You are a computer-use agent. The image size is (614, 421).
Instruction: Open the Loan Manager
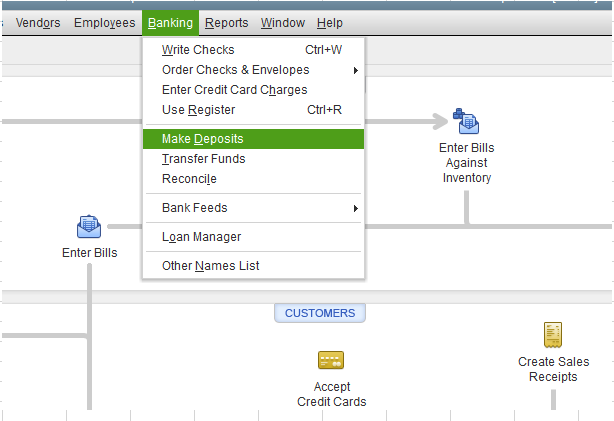[x=201, y=237]
